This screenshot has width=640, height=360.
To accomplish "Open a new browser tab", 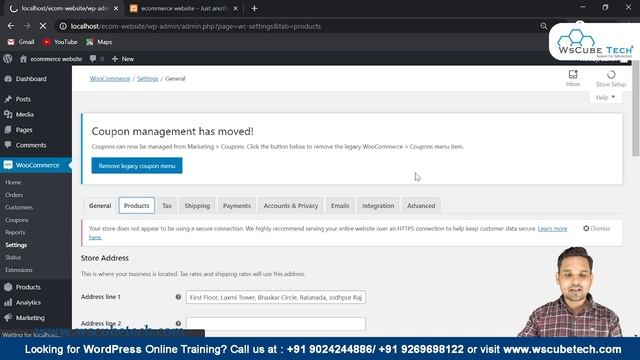I will 254,8.
